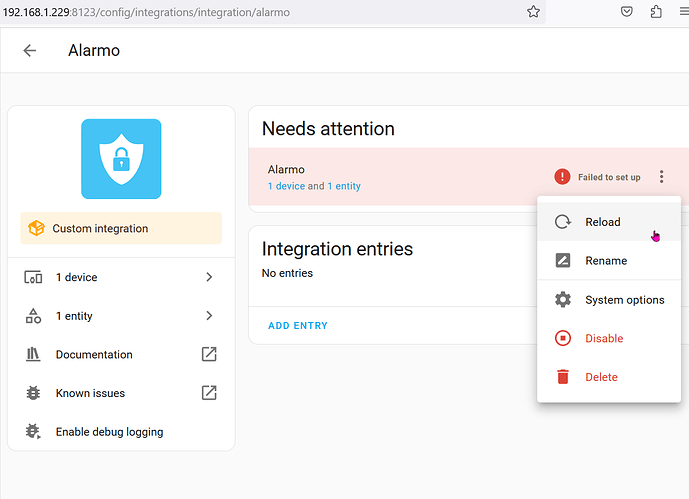Click the browser extensions puzzle icon
Viewport: 689px width, 499px height.
(x=656, y=12)
